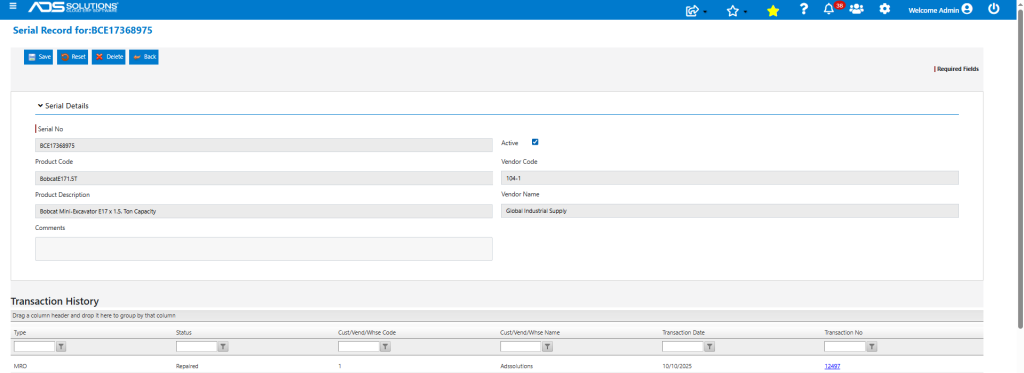
Task: Click the Transaction No filter box
Action: 844,347
